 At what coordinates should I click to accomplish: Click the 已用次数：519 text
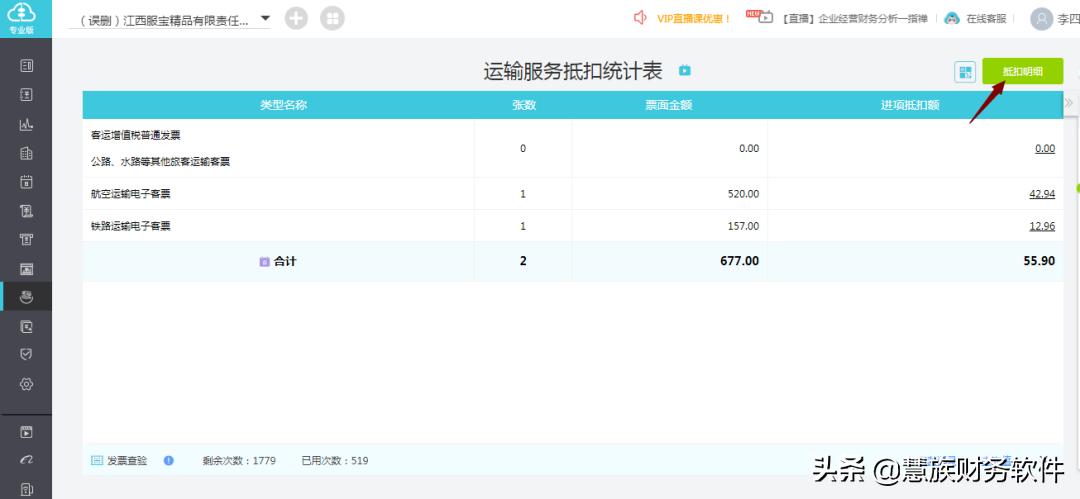335,460
